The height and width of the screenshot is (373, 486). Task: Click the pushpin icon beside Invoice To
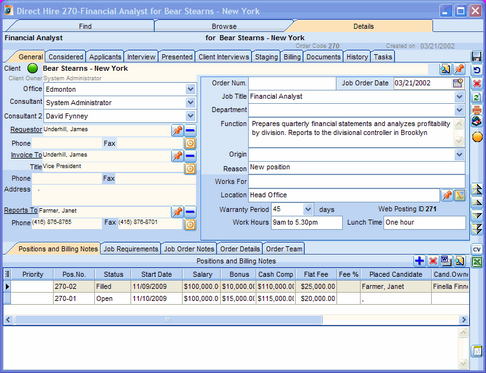click(x=177, y=155)
